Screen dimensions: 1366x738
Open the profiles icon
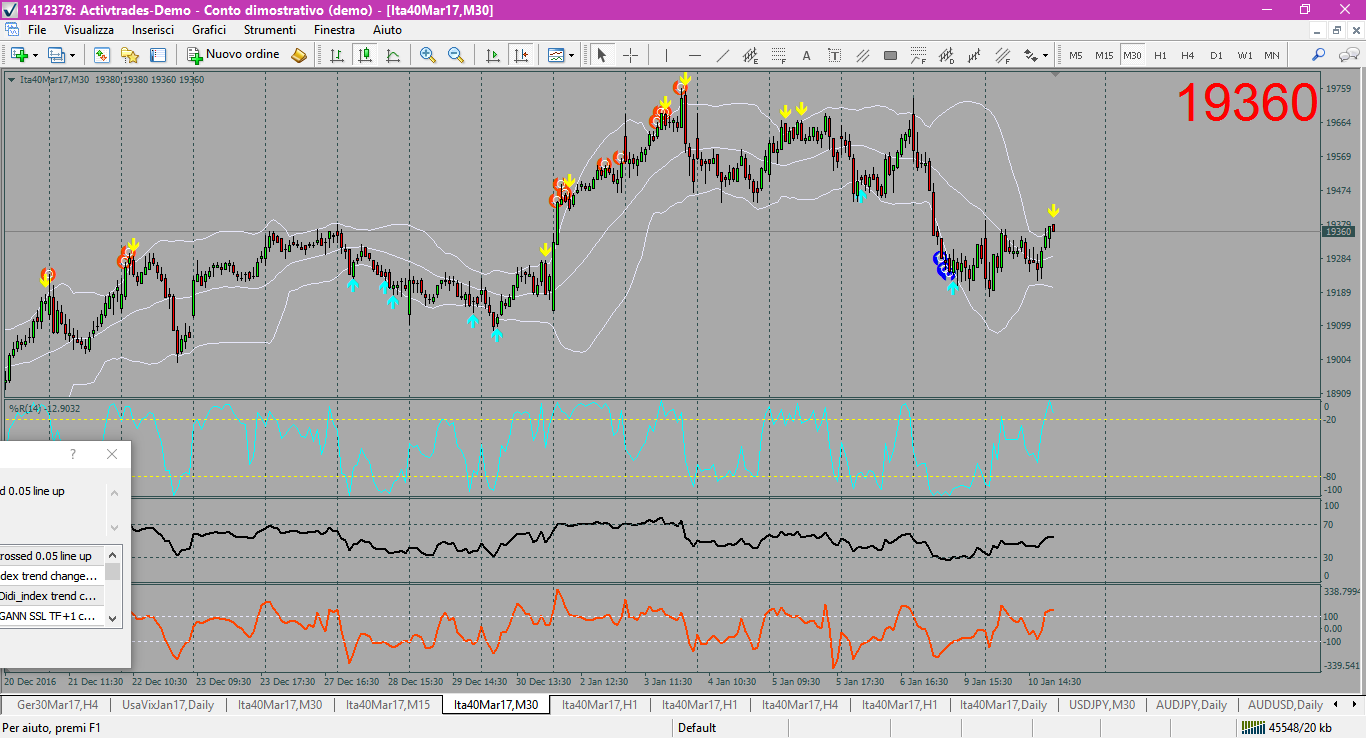pyautogui.click(x=56, y=55)
